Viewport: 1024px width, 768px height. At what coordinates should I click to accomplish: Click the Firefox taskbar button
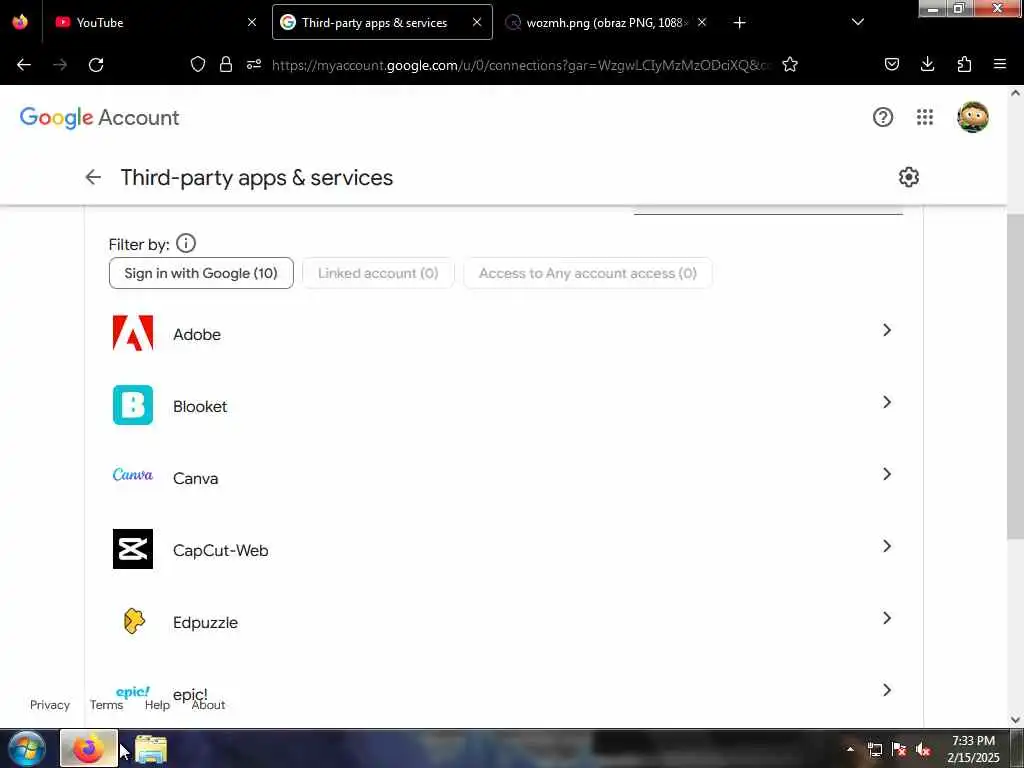(89, 748)
